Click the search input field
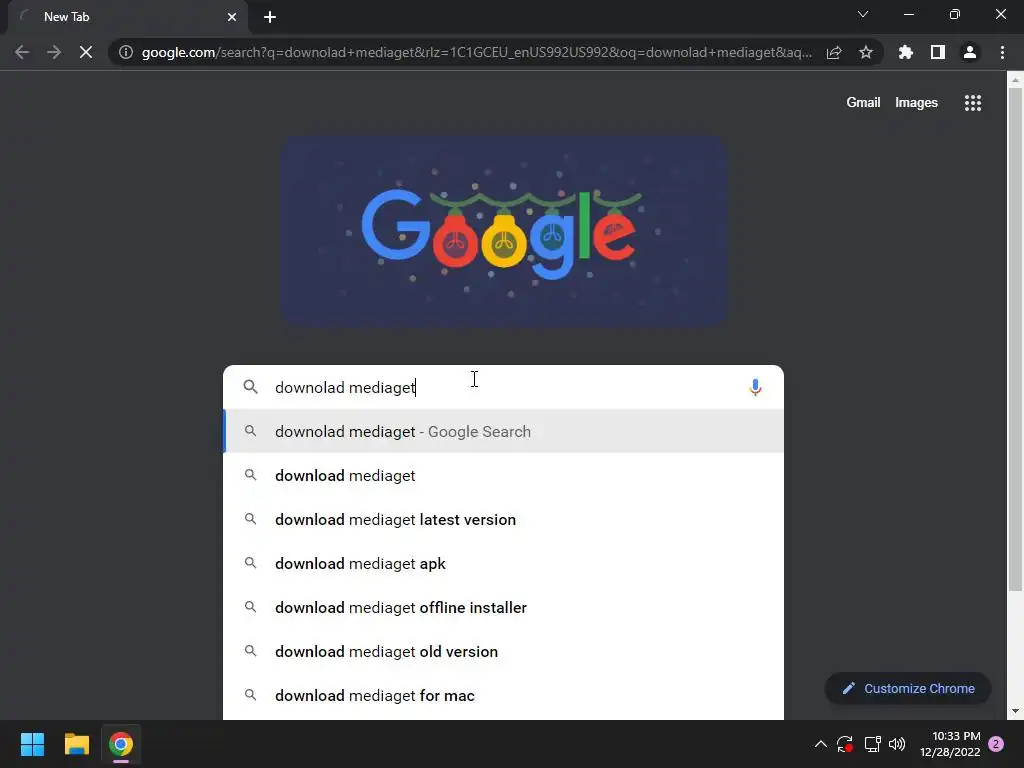This screenshot has width=1024, height=768. (x=503, y=387)
